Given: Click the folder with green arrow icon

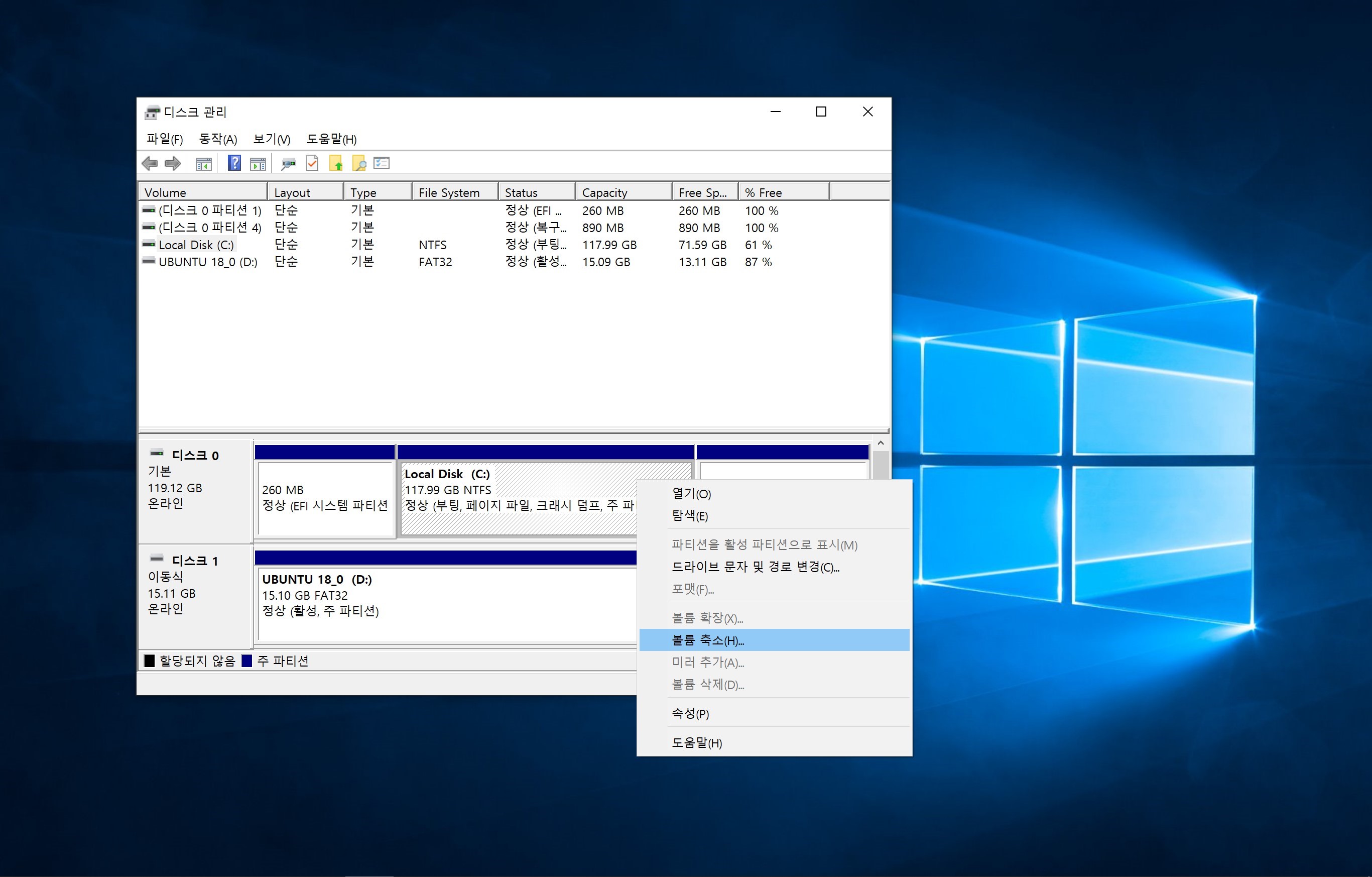Looking at the screenshot, I should point(335,163).
